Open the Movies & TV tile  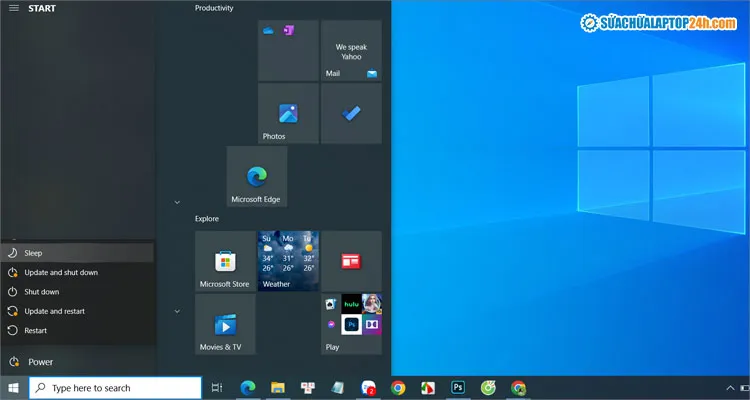point(224,324)
